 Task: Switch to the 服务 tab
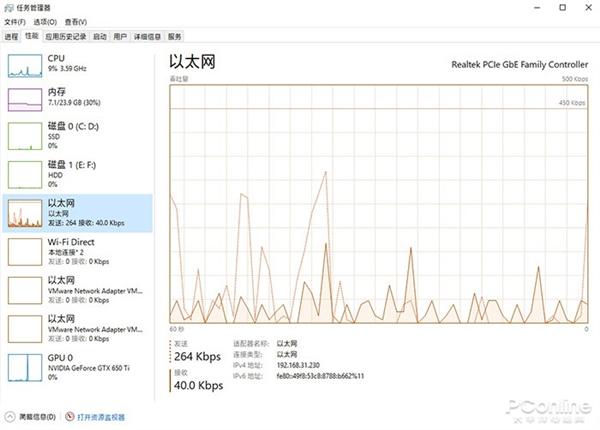coord(174,37)
